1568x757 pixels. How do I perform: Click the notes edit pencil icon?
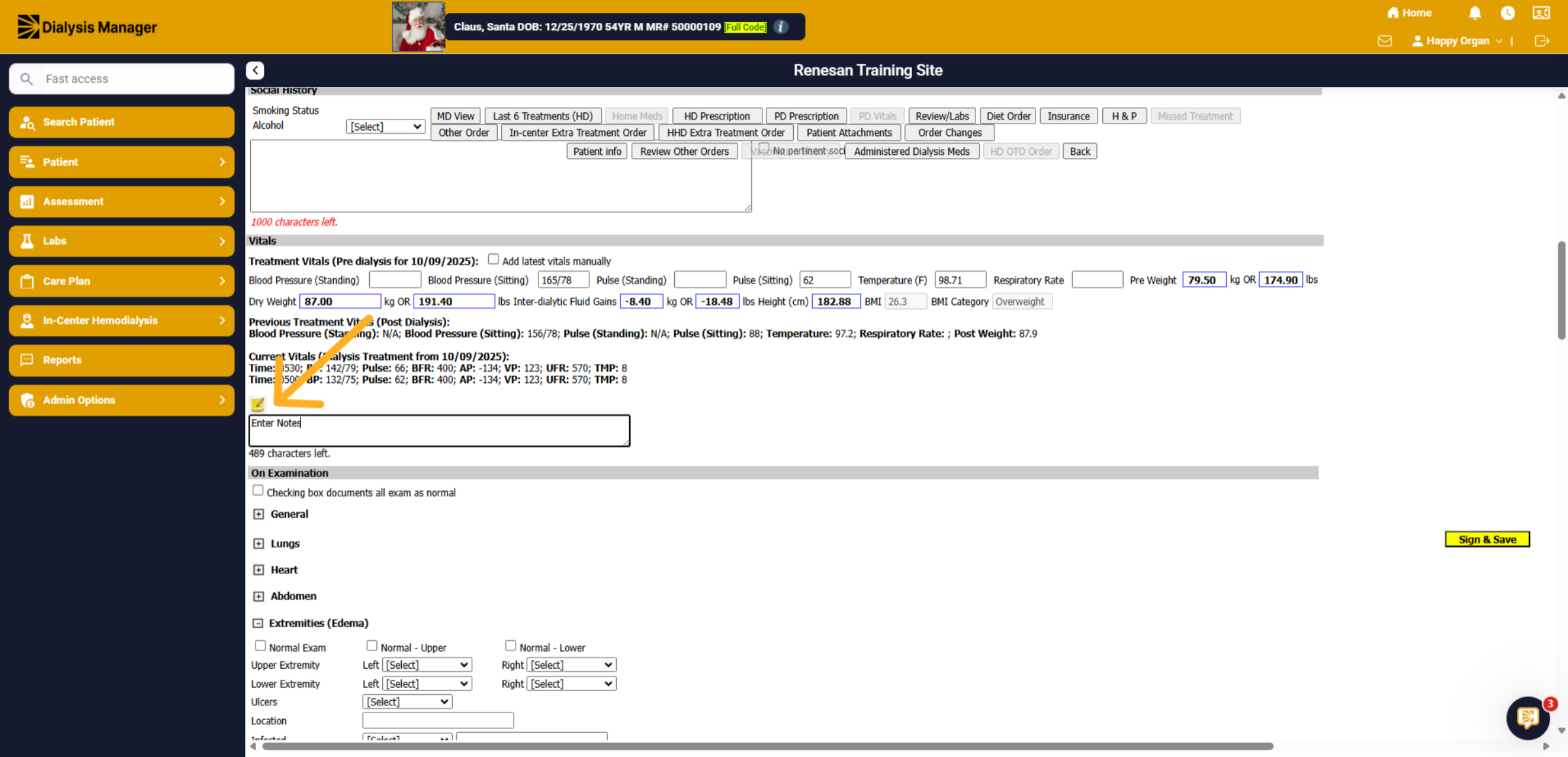tap(257, 404)
